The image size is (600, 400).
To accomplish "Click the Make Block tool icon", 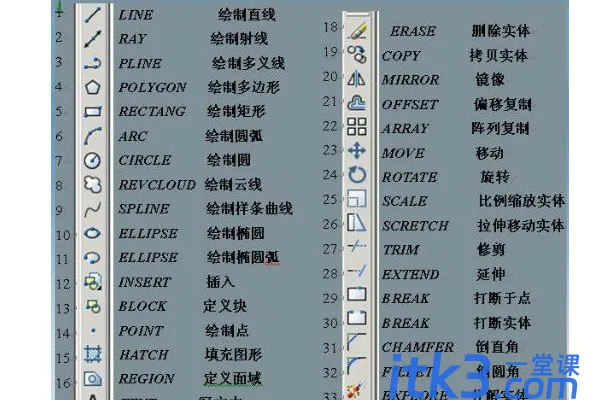I will 93,306.
